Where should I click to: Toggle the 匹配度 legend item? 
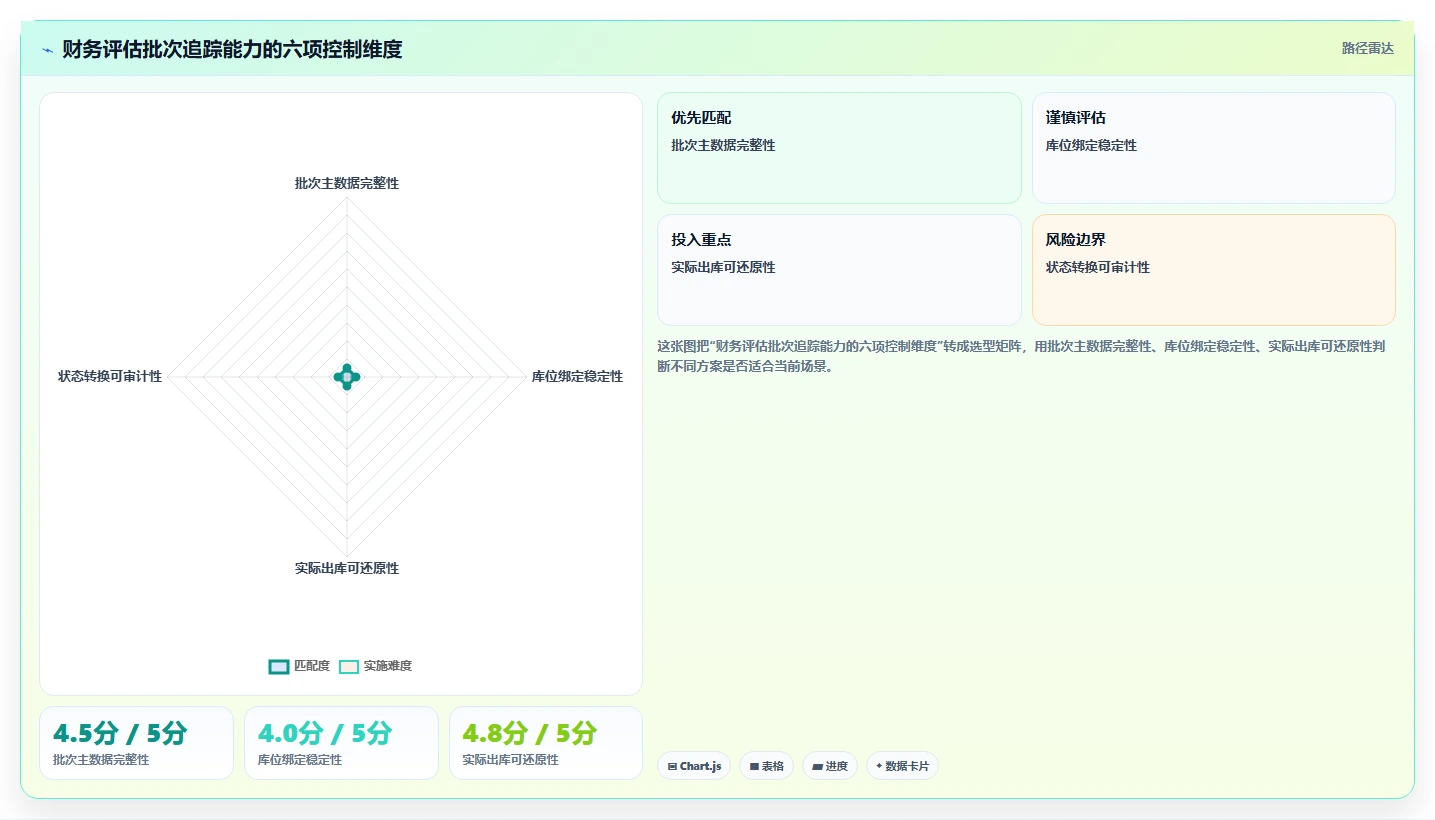[299, 666]
